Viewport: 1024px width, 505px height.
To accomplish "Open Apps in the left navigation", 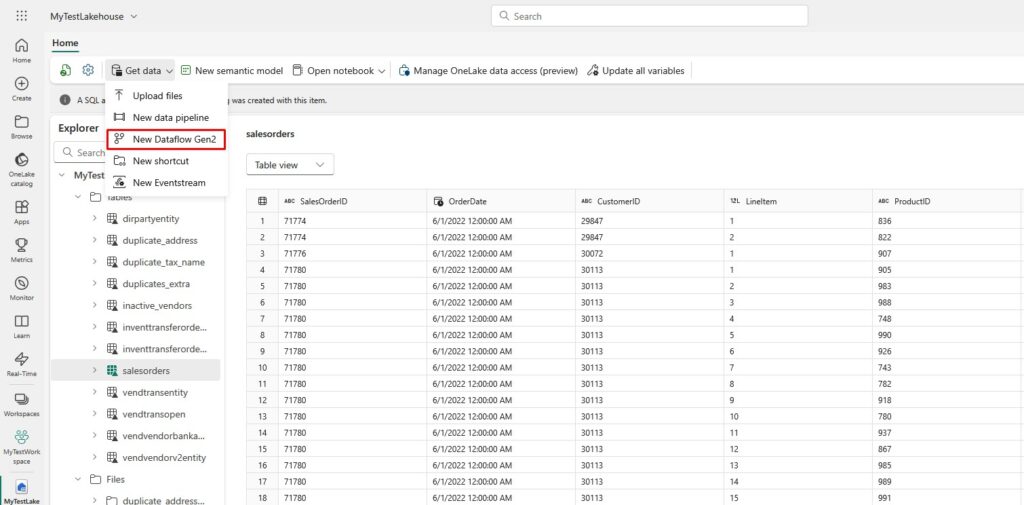I will point(22,212).
